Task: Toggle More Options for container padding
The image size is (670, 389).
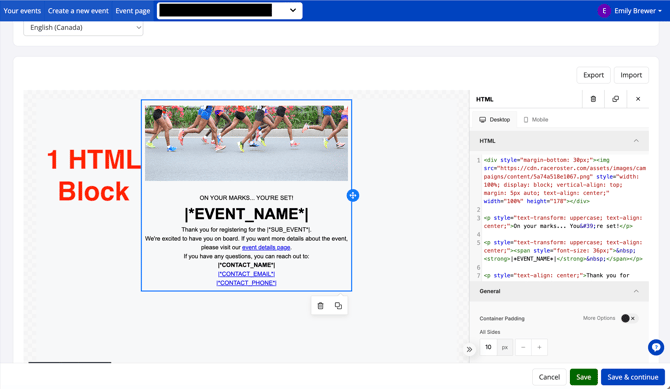Action: (628, 318)
